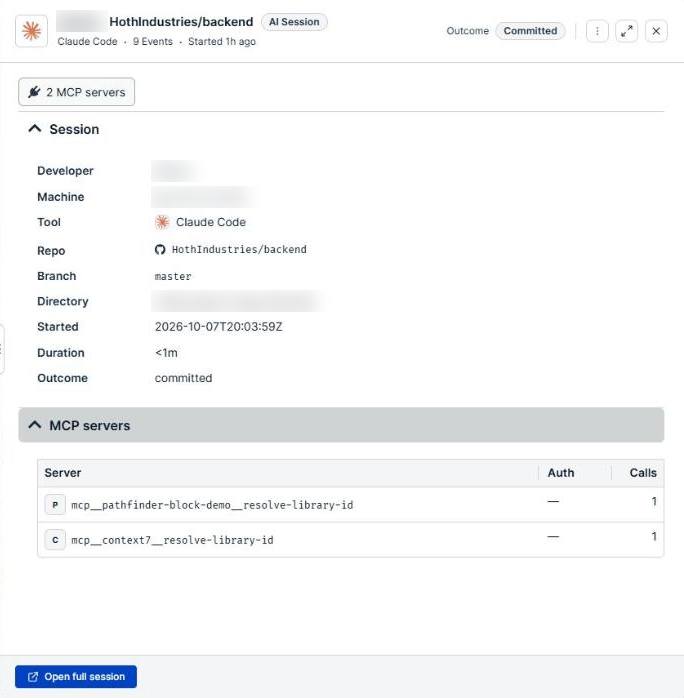684x698 pixels.
Task: Click the 2 MCP servers button
Action: [77, 92]
